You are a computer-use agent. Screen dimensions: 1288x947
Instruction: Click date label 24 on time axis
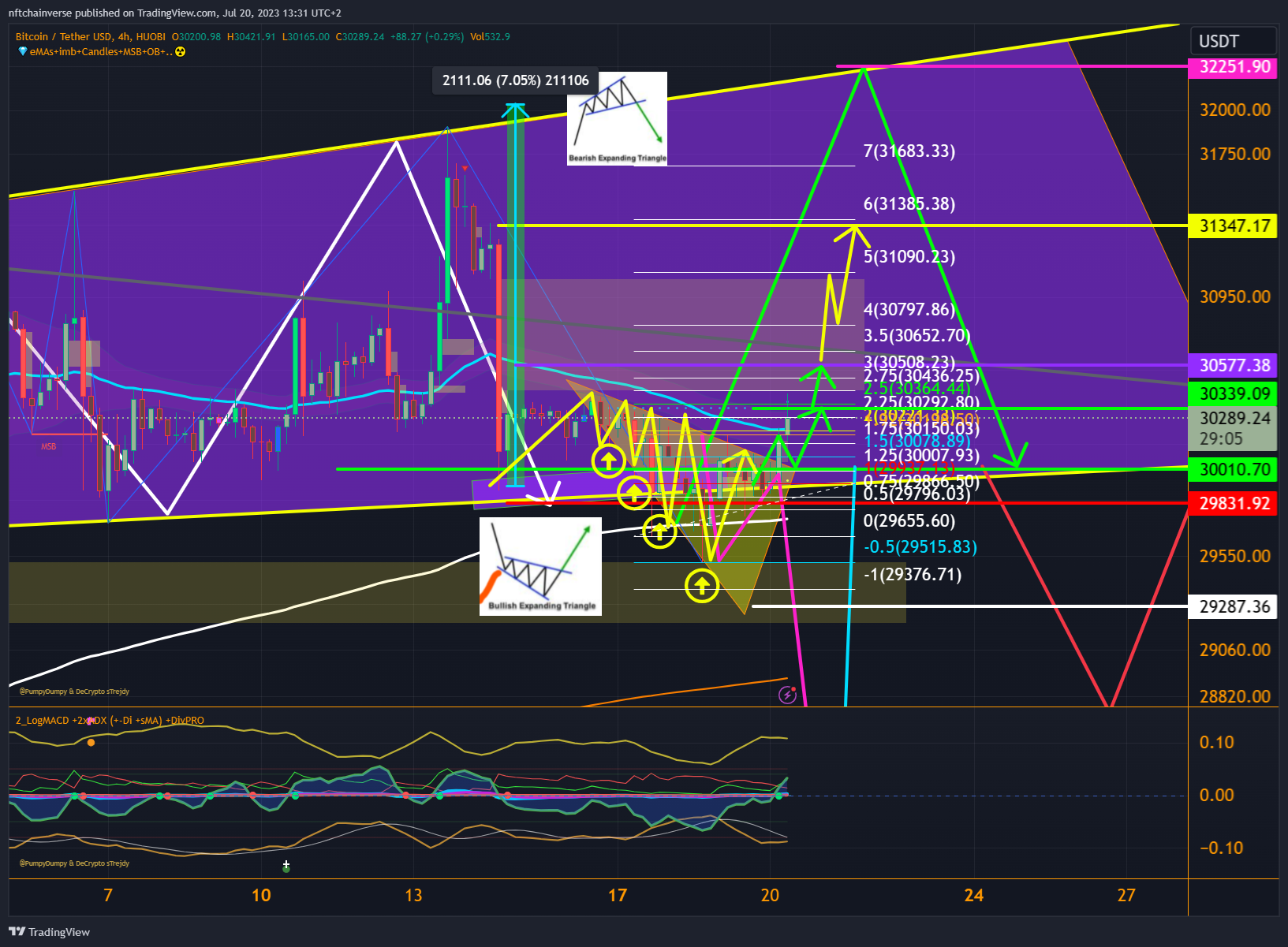tap(974, 896)
